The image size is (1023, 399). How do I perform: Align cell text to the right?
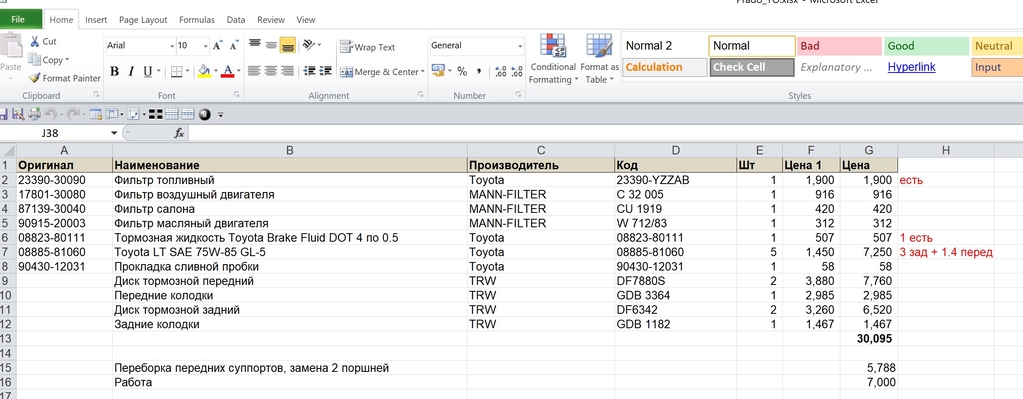pos(287,71)
